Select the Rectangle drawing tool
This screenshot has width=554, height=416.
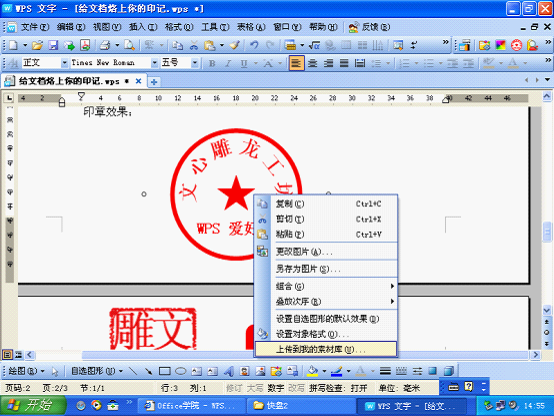[165, 371]
